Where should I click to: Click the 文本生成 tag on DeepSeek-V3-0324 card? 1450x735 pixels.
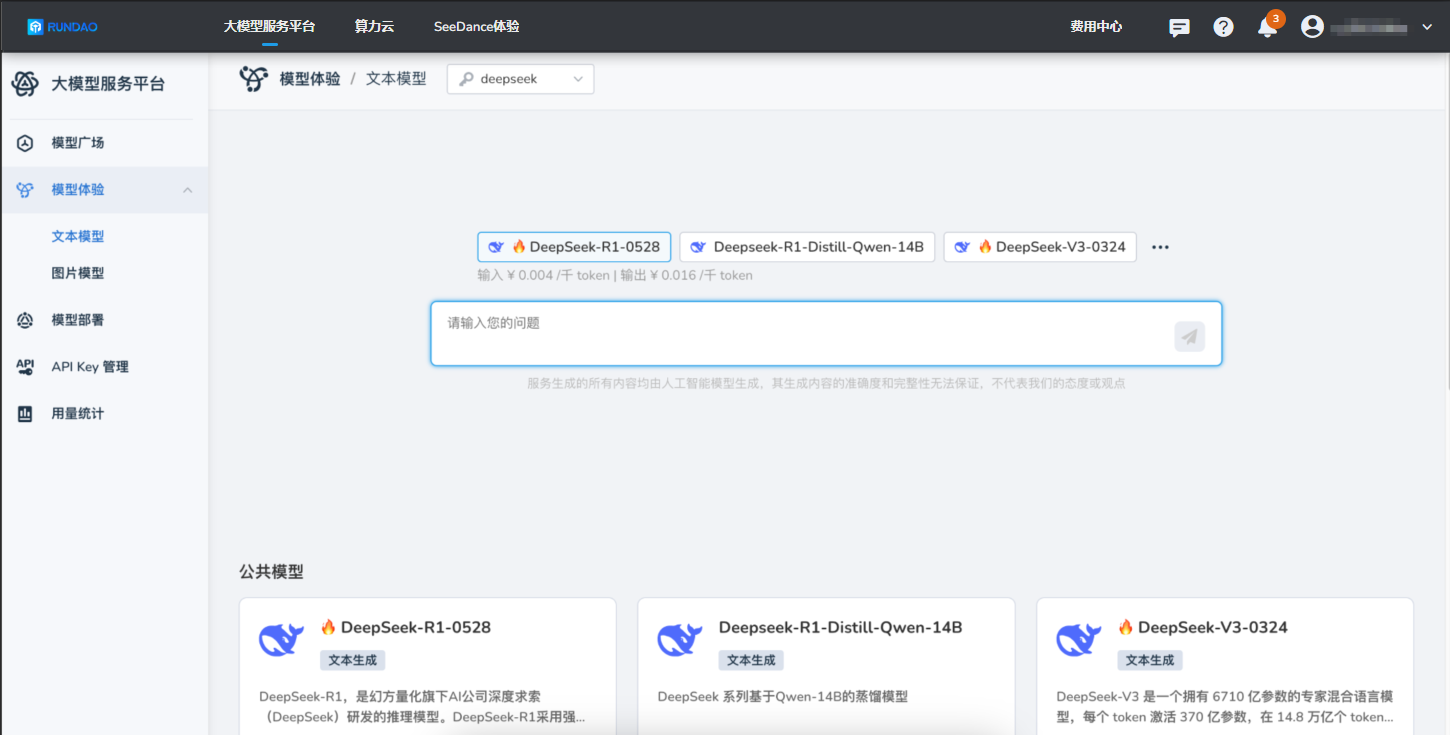point(1150,660)
